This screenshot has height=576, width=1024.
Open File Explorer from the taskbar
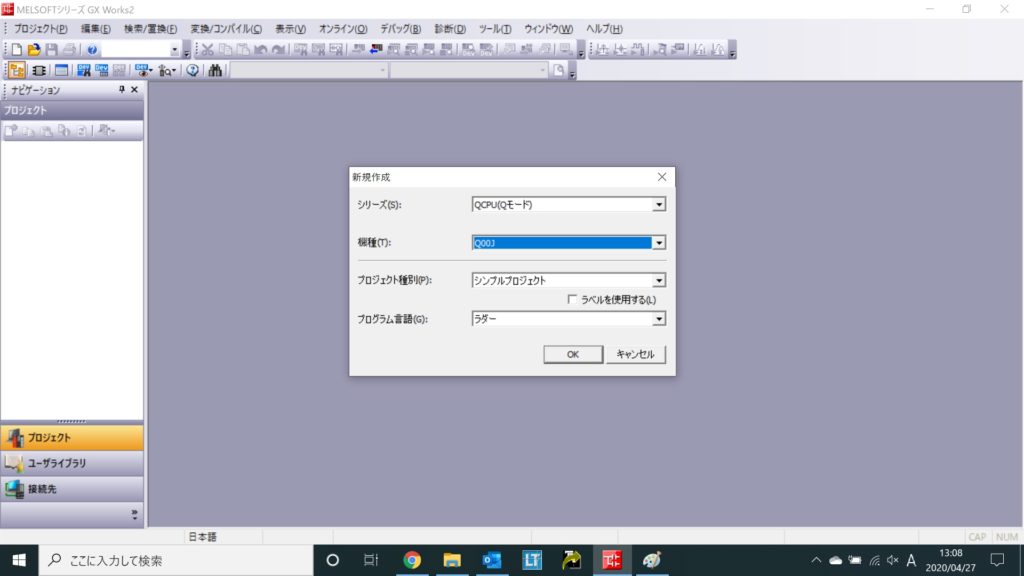tap(452, 560)
